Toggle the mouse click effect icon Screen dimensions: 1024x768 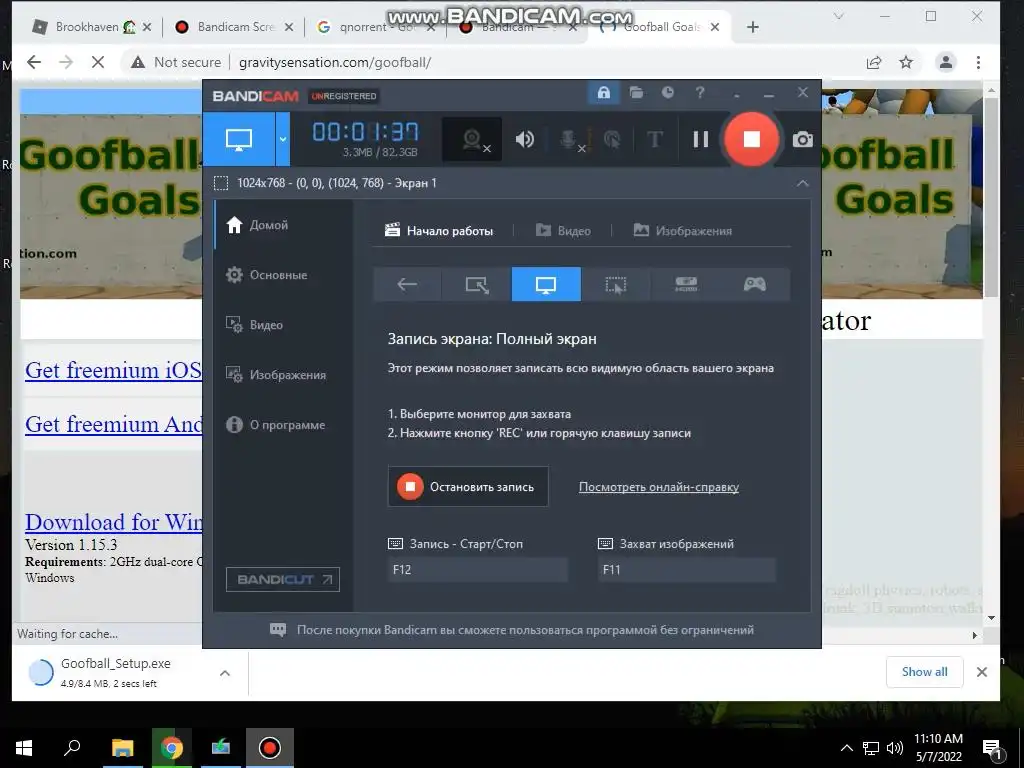point(612,139)
